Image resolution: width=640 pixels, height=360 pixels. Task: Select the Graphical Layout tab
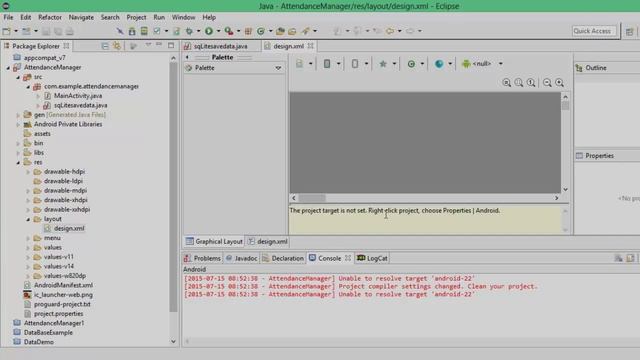pyautogui.click(x=214, y=242)
